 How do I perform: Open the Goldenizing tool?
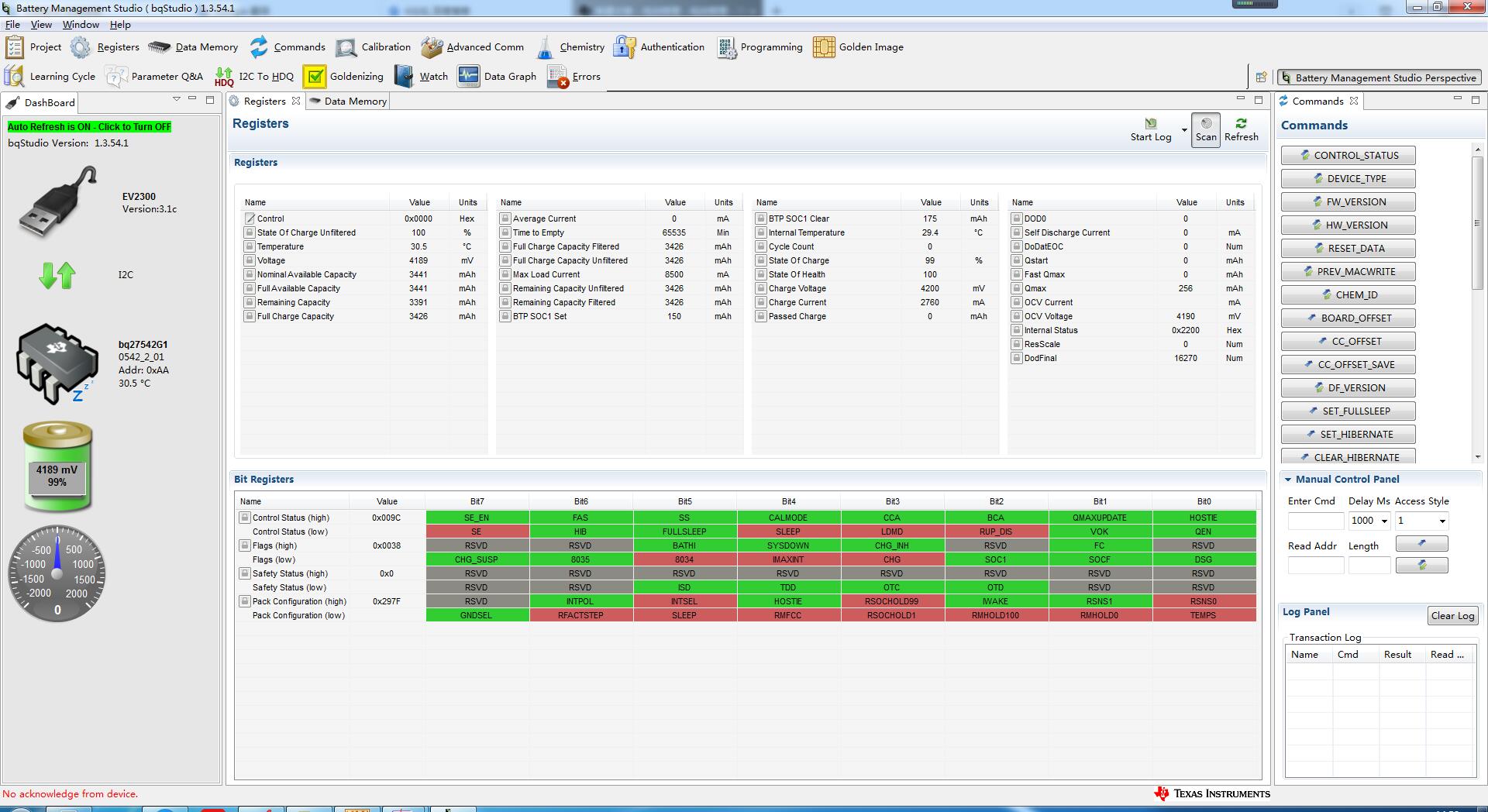point(343,77)
